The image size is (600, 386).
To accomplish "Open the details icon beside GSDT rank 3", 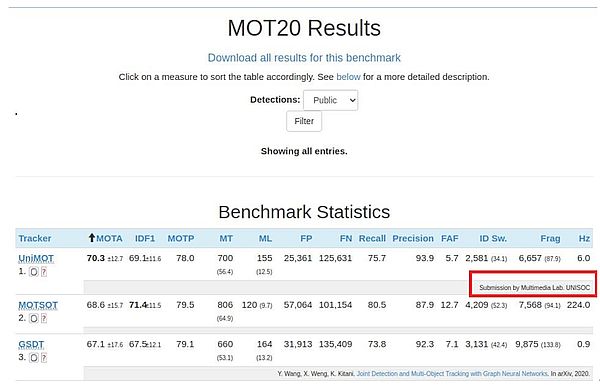I will point(34,358).
